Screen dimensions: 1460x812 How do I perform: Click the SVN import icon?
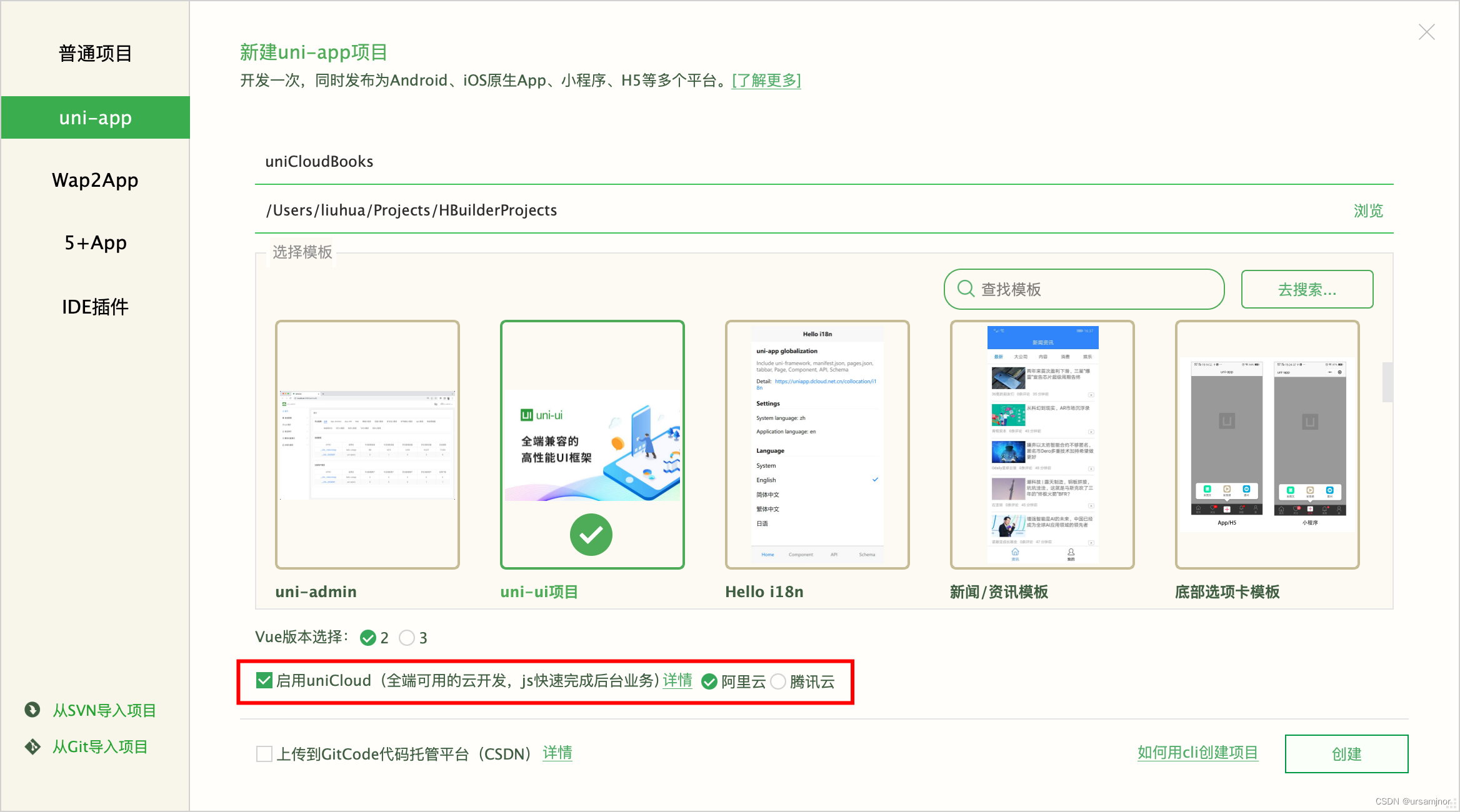[32, 710]
